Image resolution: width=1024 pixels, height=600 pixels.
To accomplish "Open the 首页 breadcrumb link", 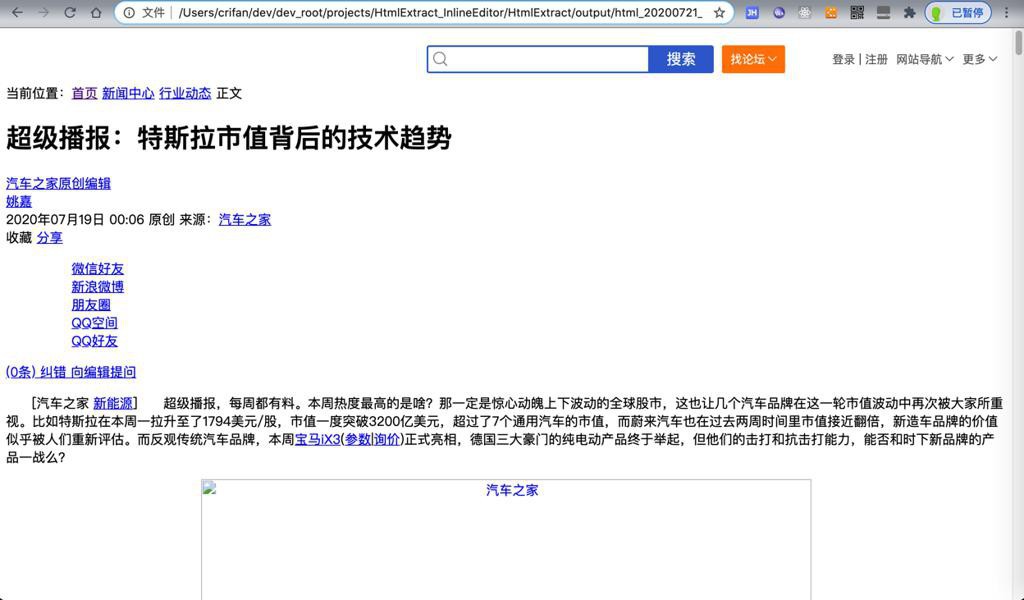I will click(x=84, y=93).
